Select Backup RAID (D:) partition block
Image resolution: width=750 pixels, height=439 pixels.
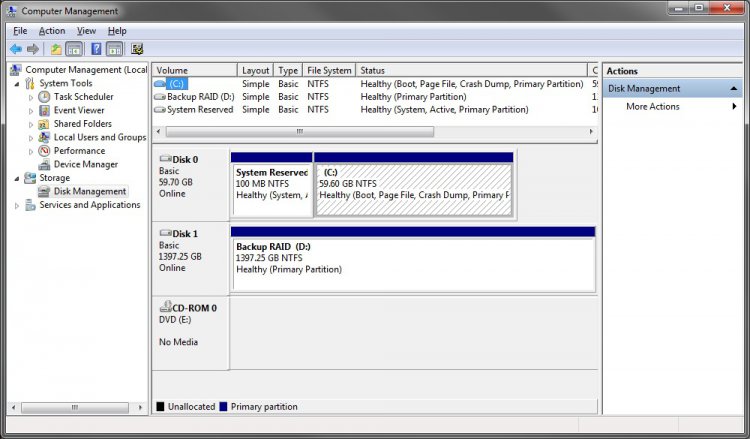(414, 264)
